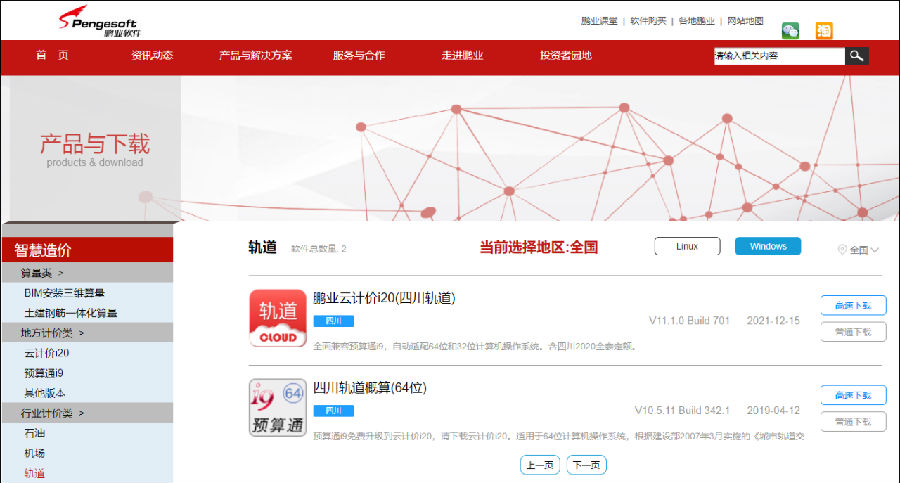The image size is (900, 483).
Task: Click the magnifier search icon
Action: coord(856,56)
